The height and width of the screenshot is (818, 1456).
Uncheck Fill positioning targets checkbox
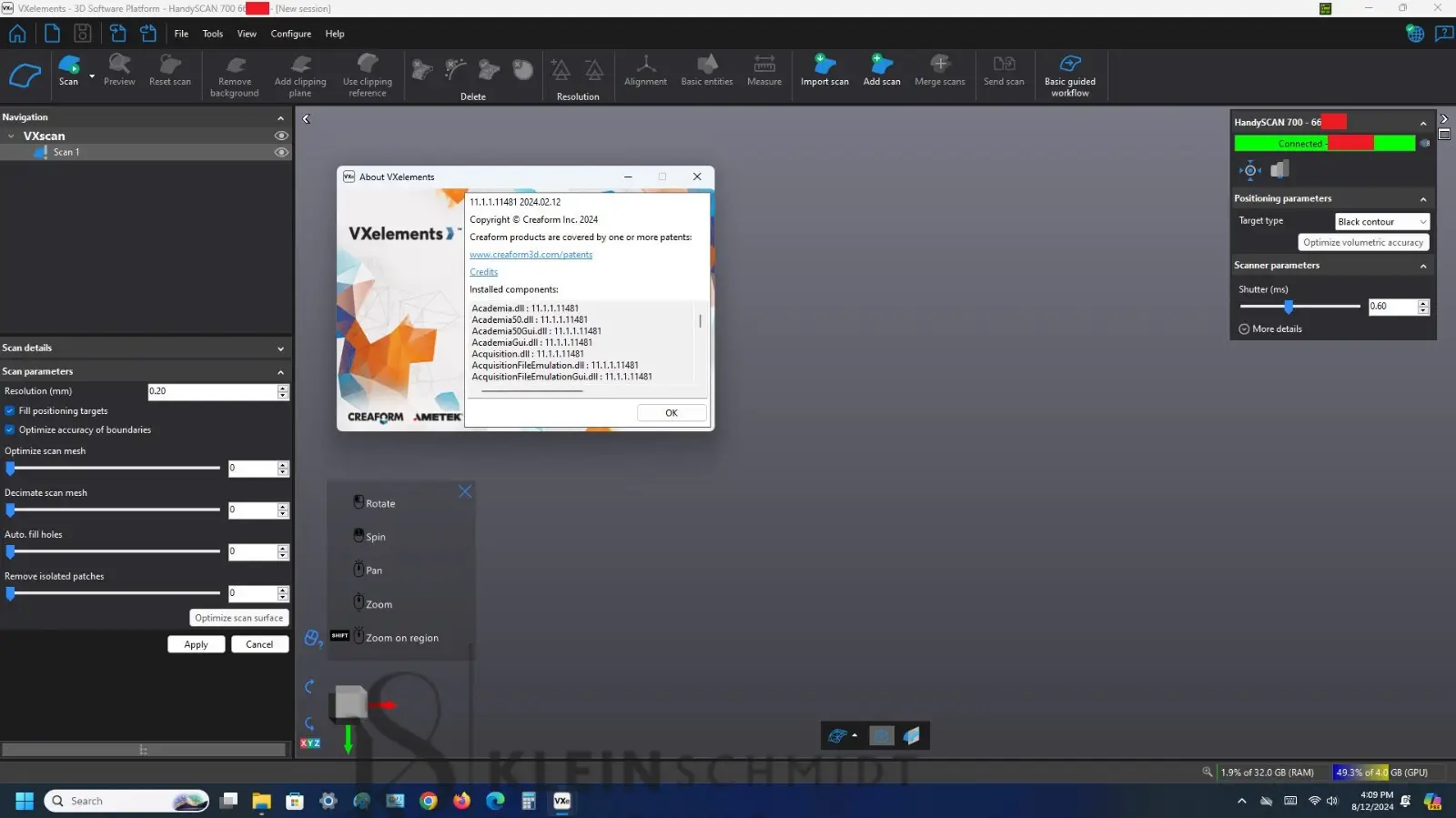[10, 411]
